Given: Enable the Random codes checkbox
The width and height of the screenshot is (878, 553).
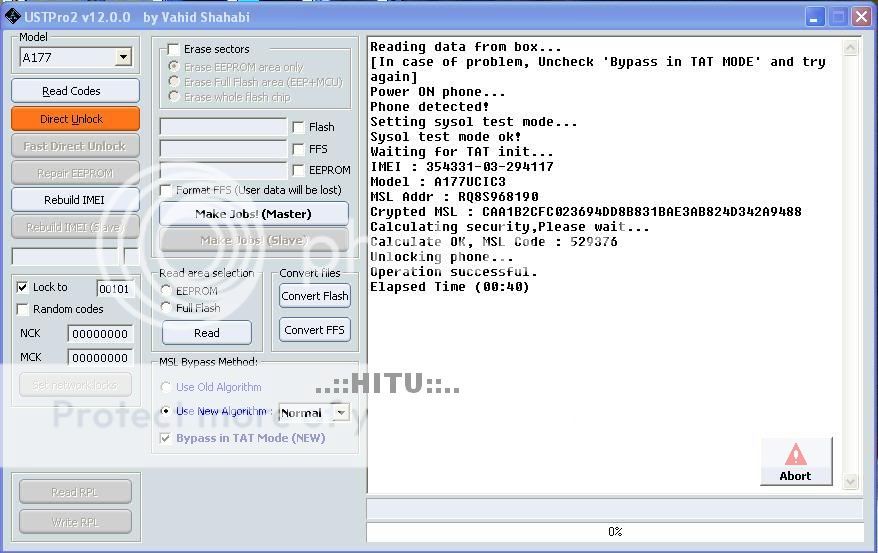Looking at the screenshot, I should click(x=23, y=309).
